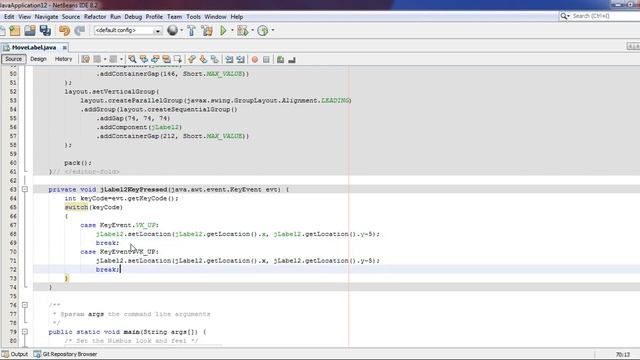Open the Output panel
This screenshot has height=360, width=640.
tap(15, 354)
